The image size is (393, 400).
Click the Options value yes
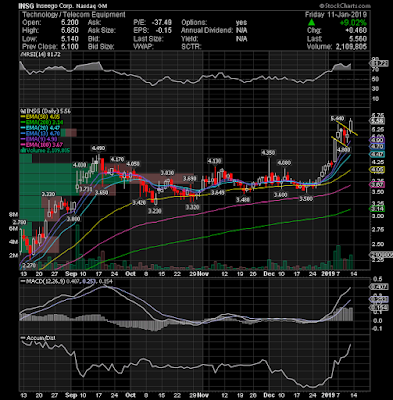click(x=241, y=23)
